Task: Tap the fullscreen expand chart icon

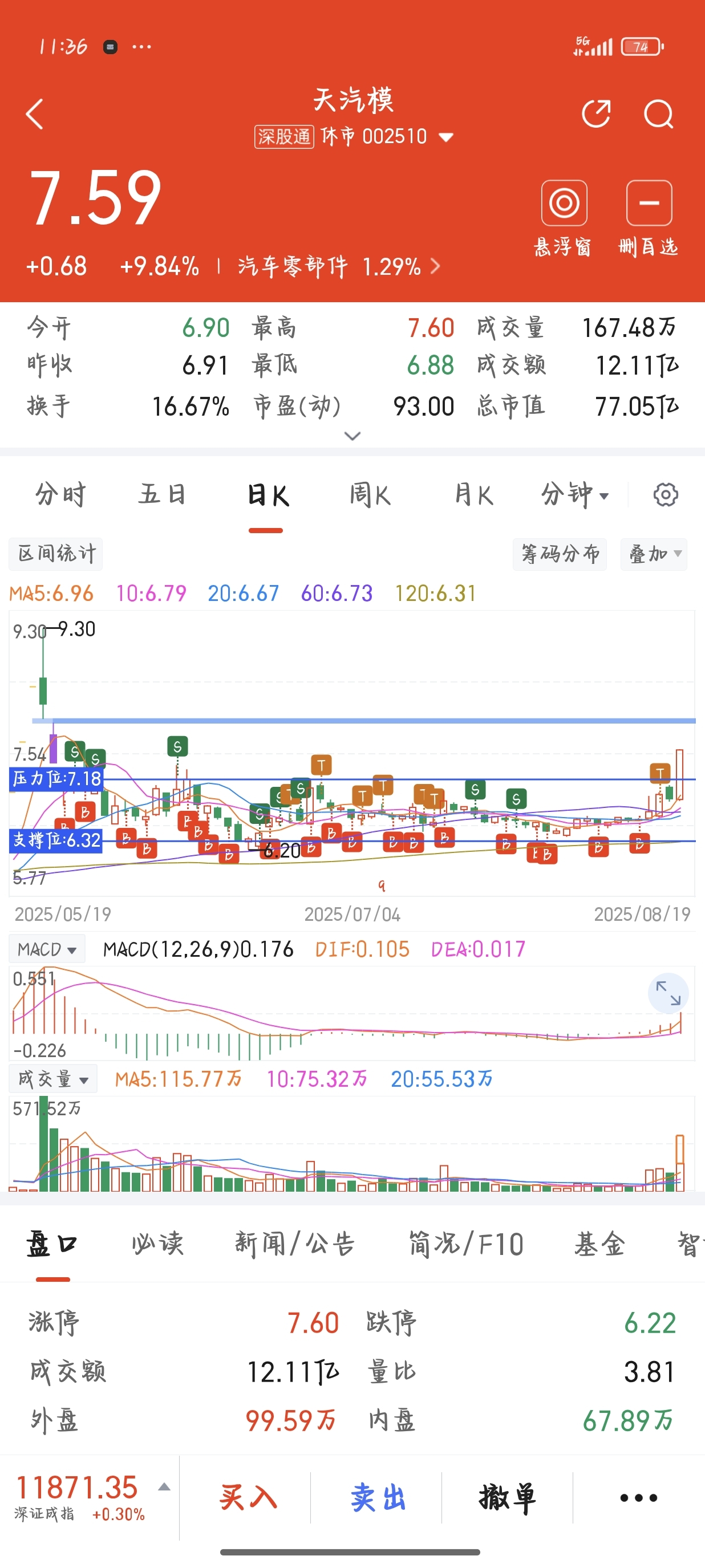Action: click(668, 993)
